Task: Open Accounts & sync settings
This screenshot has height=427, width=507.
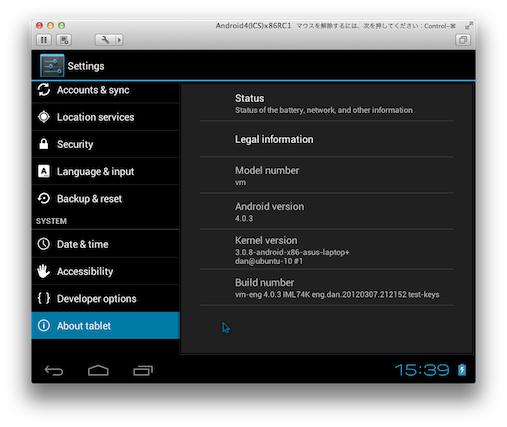Action: pyautogui.click(x=106, y=90)
